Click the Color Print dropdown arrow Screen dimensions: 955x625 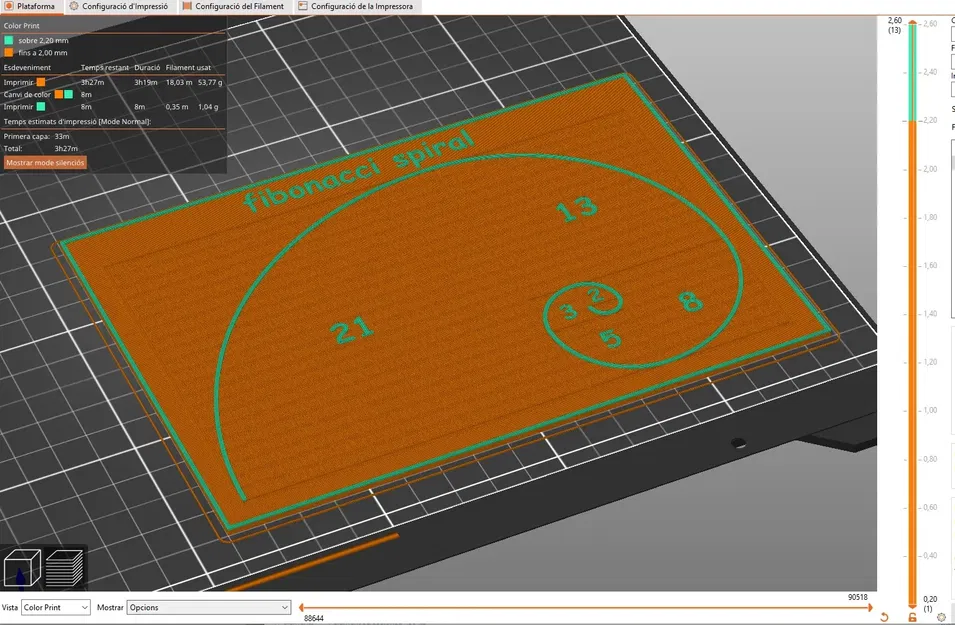click(84, 607)
